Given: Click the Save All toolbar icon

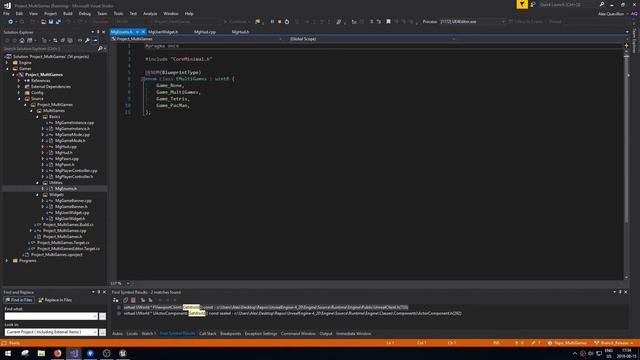Looking at the screenshot, I should coord(58,22).
